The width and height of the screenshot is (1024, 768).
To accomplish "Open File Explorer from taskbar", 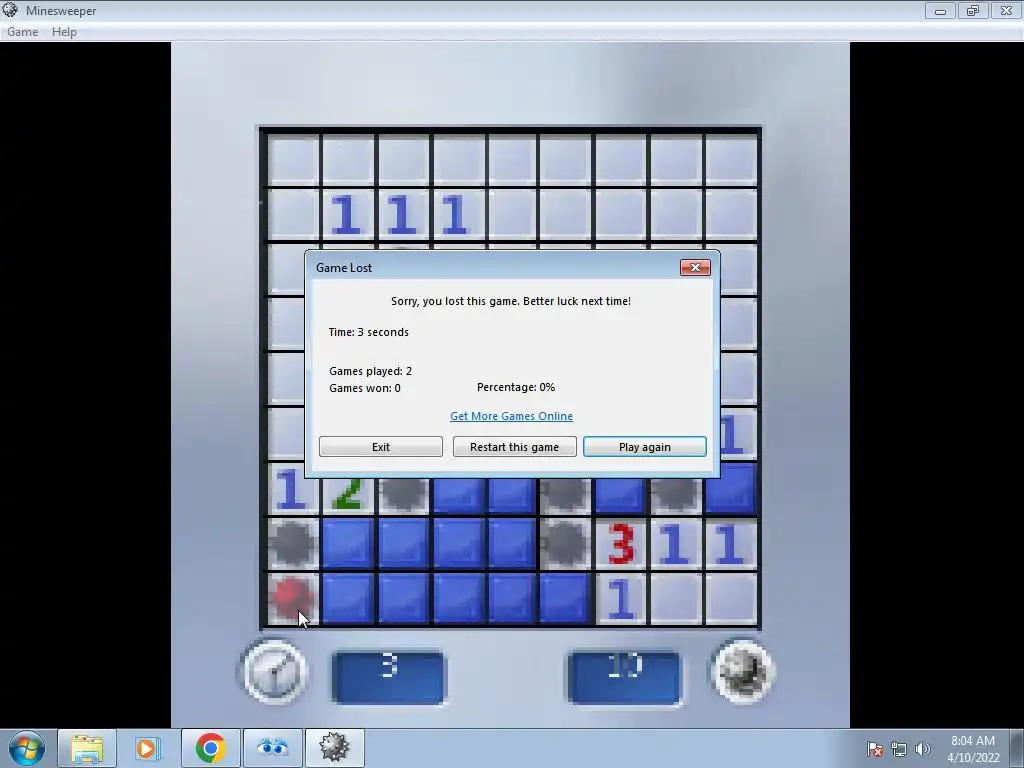I will 87,748.
